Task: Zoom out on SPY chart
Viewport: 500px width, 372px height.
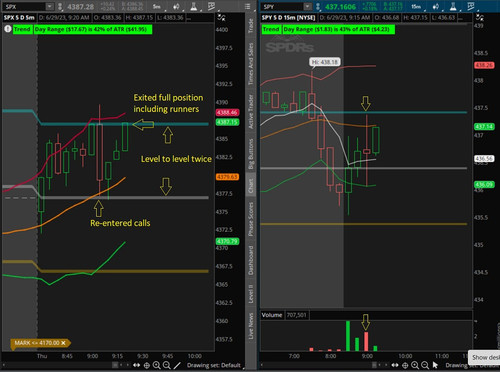Action: coord(425,365)
